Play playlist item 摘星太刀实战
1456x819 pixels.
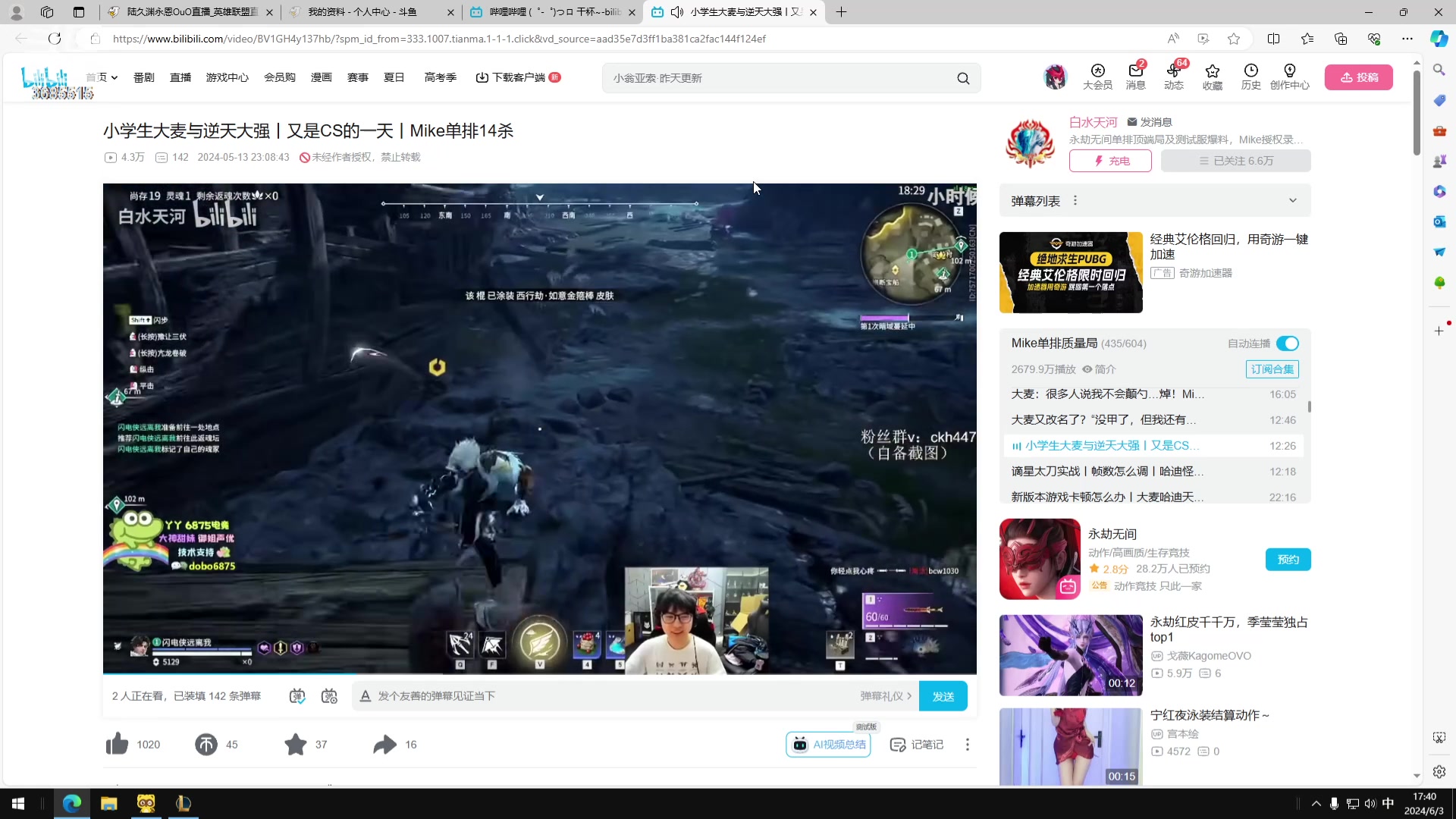pyautogui.click(x=1153, y=472)
